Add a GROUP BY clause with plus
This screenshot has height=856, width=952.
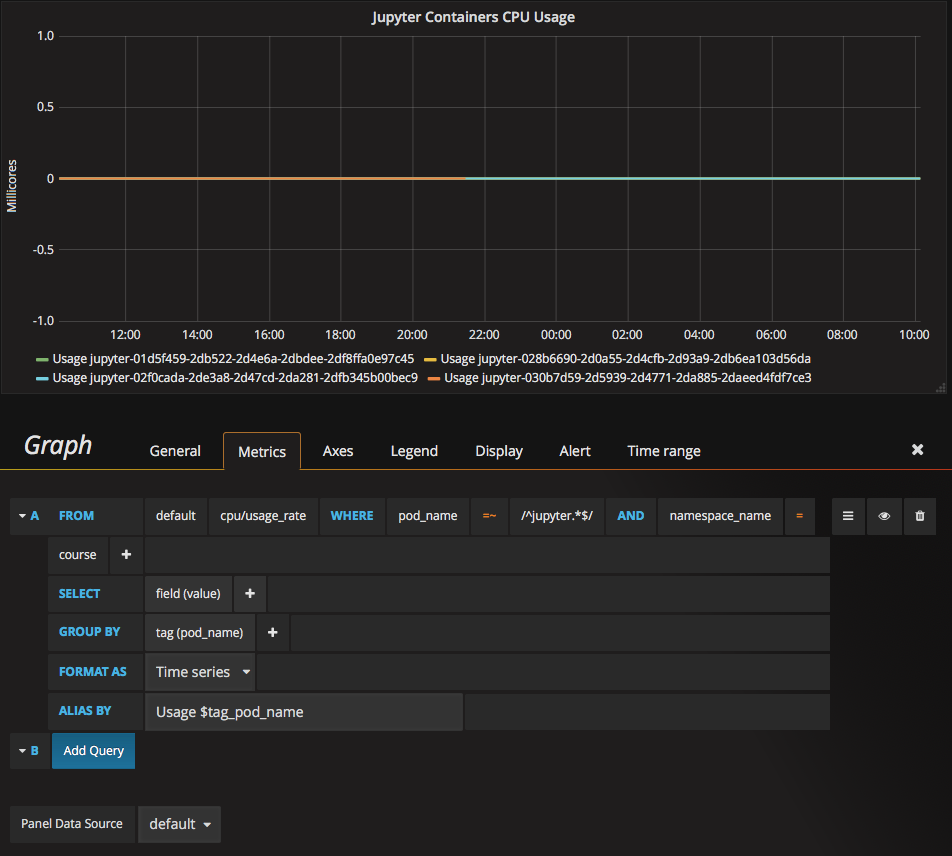(273, 633)
